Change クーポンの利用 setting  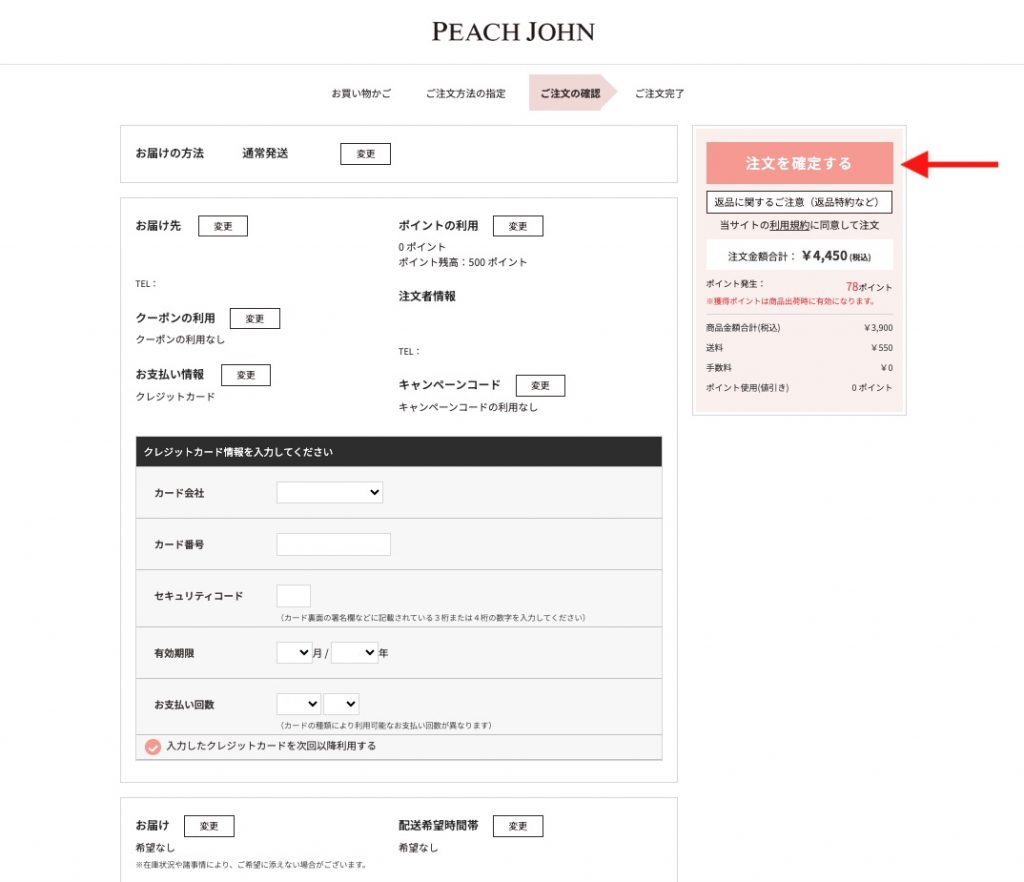(x=254, y=318)
